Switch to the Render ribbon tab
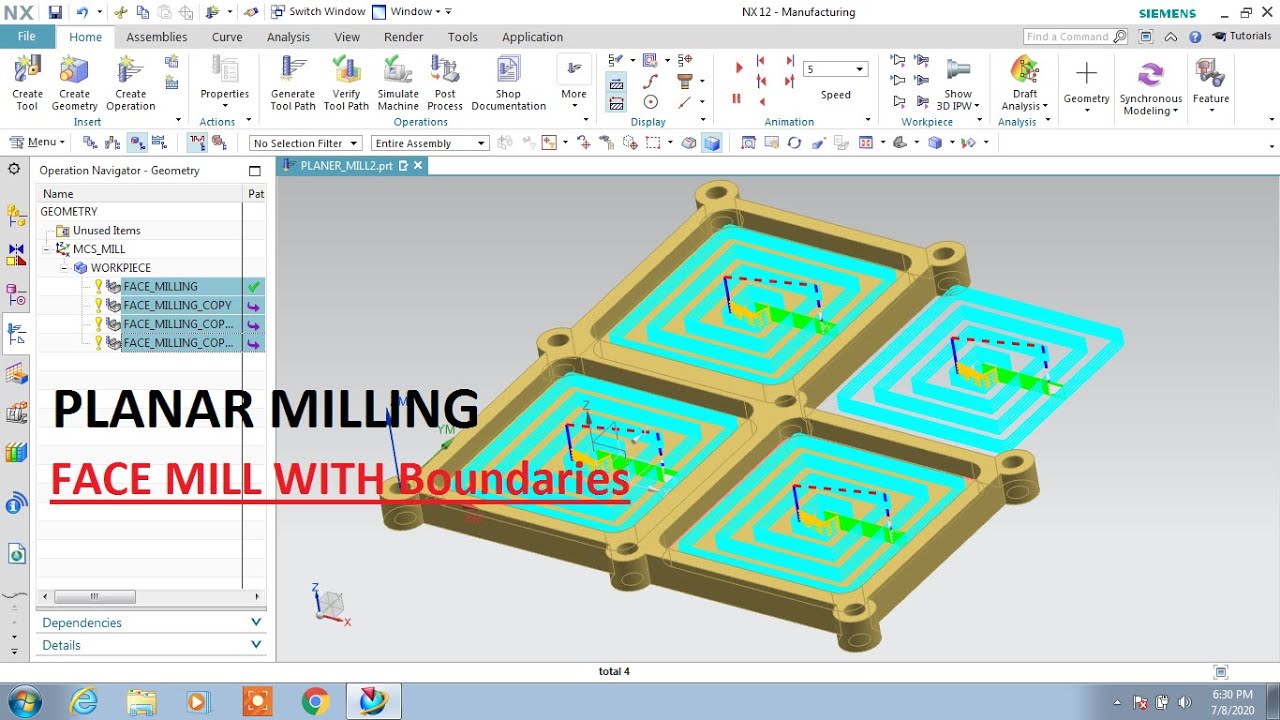Viewport: 1280px width, 720px height. point(404,37)
